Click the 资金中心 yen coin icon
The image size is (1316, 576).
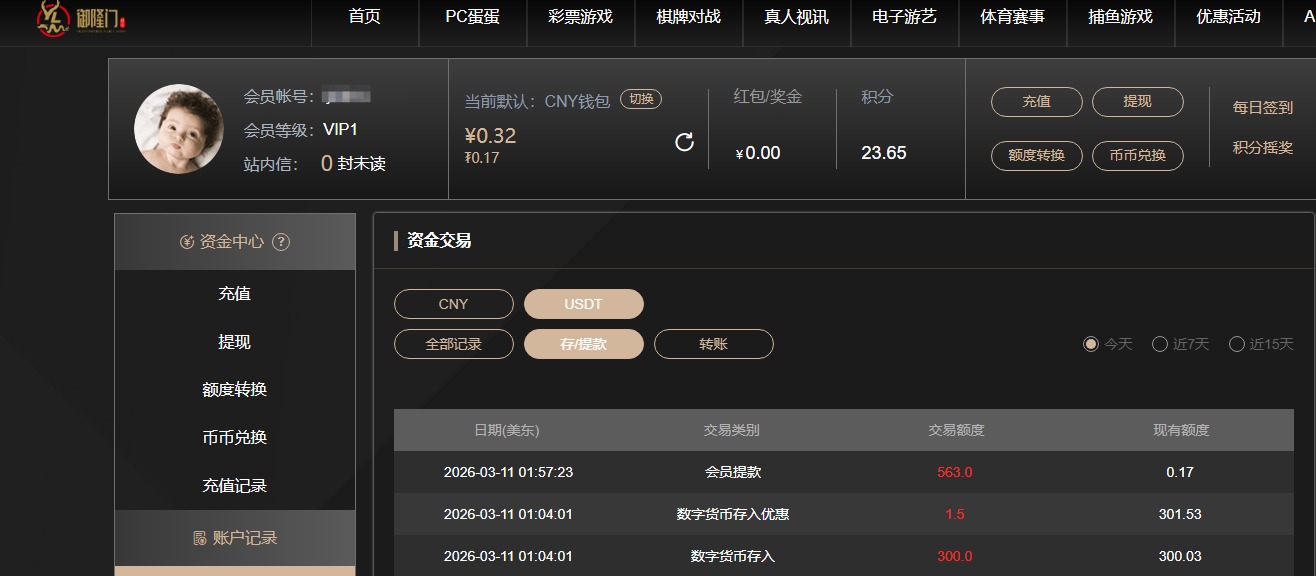point(187,242)
